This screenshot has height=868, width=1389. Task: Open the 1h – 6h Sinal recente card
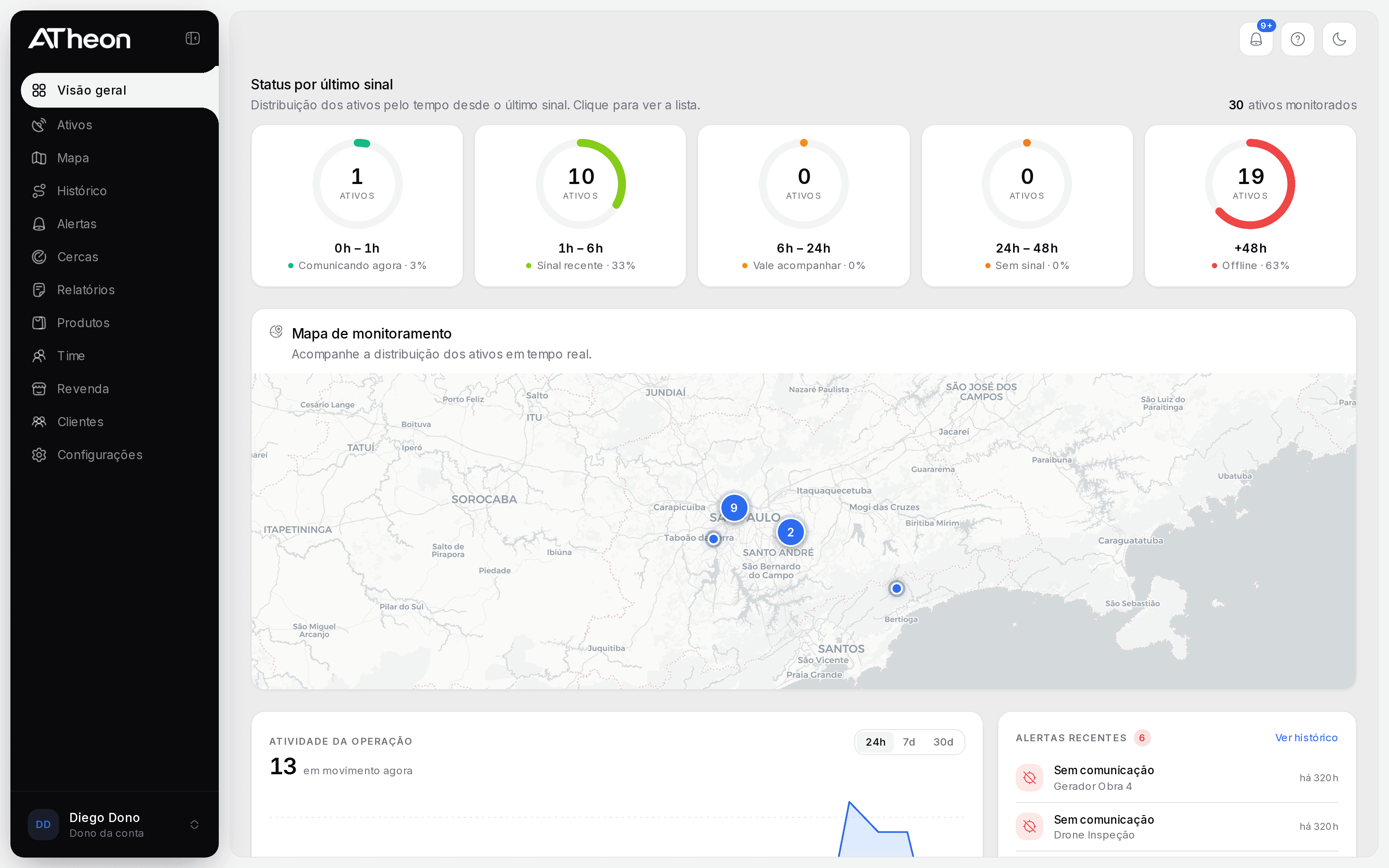point(580,206)
